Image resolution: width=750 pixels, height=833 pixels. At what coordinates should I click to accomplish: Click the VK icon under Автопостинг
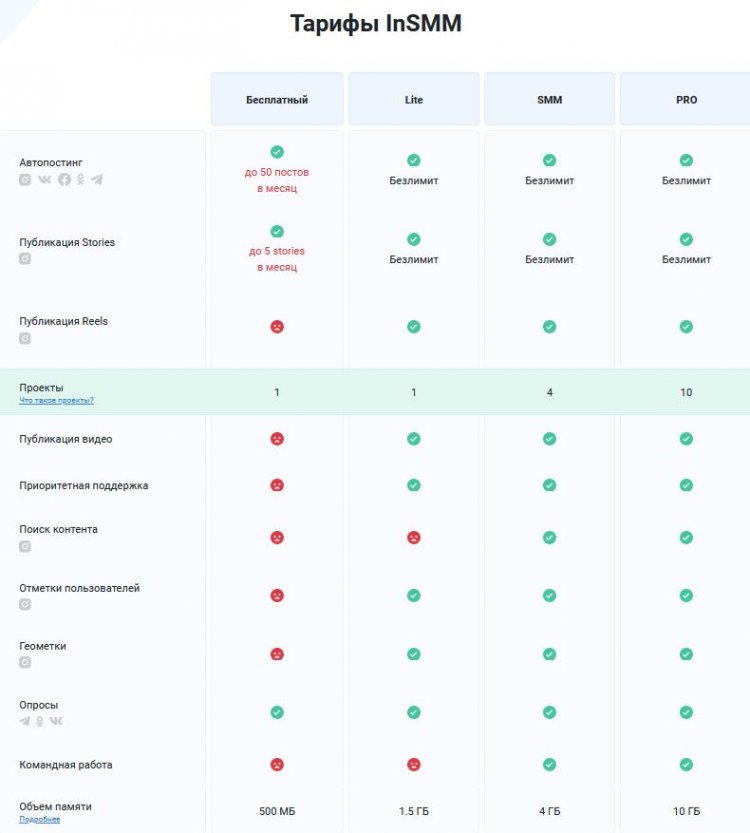[x=45, y=180]
